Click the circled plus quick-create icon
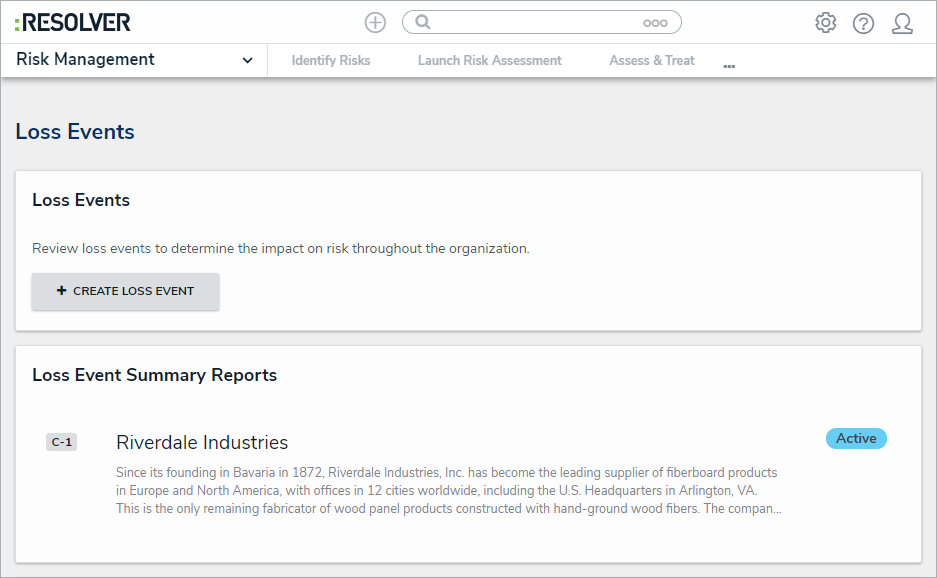 [x=375, y=22]
